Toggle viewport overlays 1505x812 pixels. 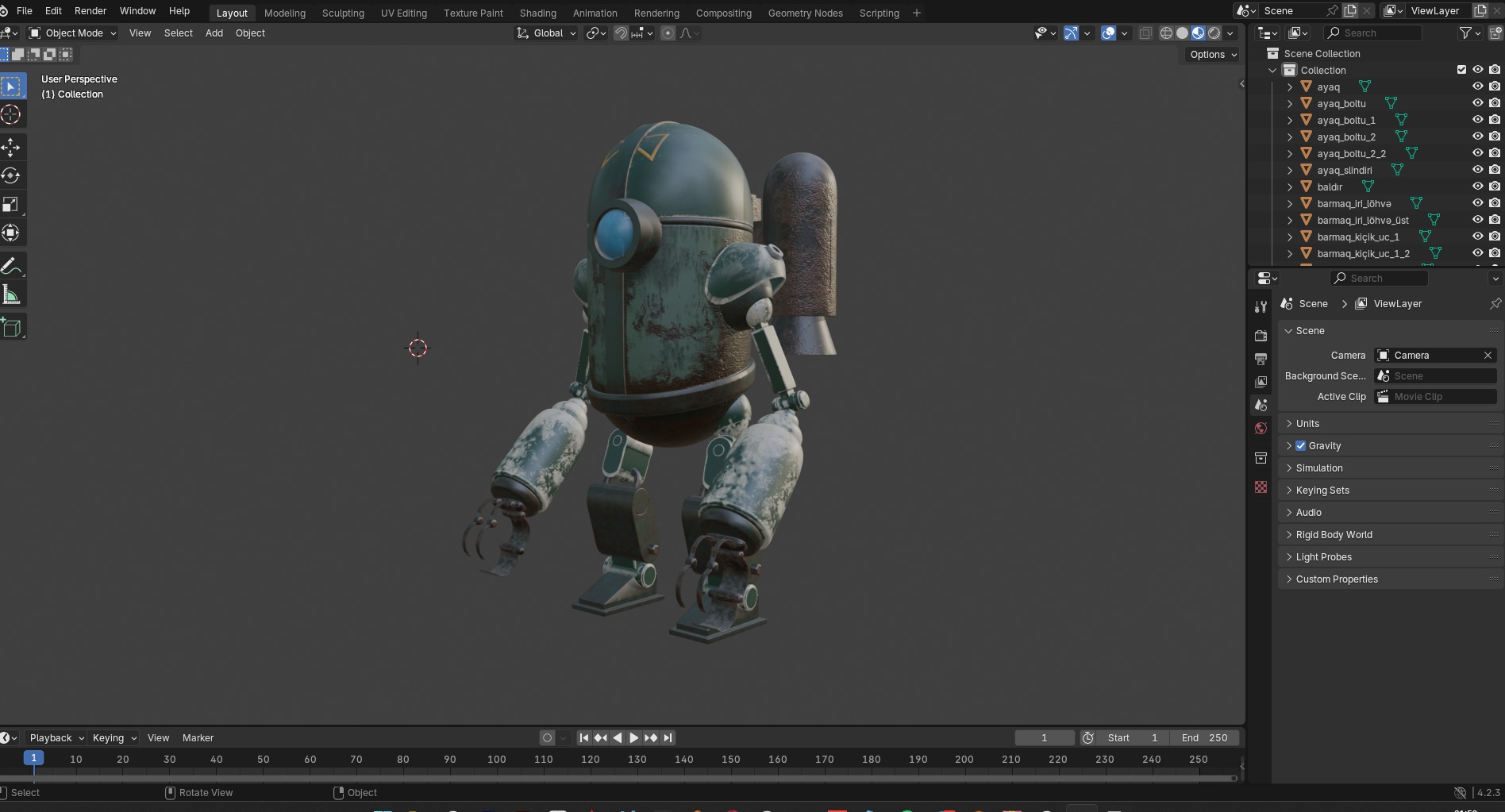[1109, 33]
